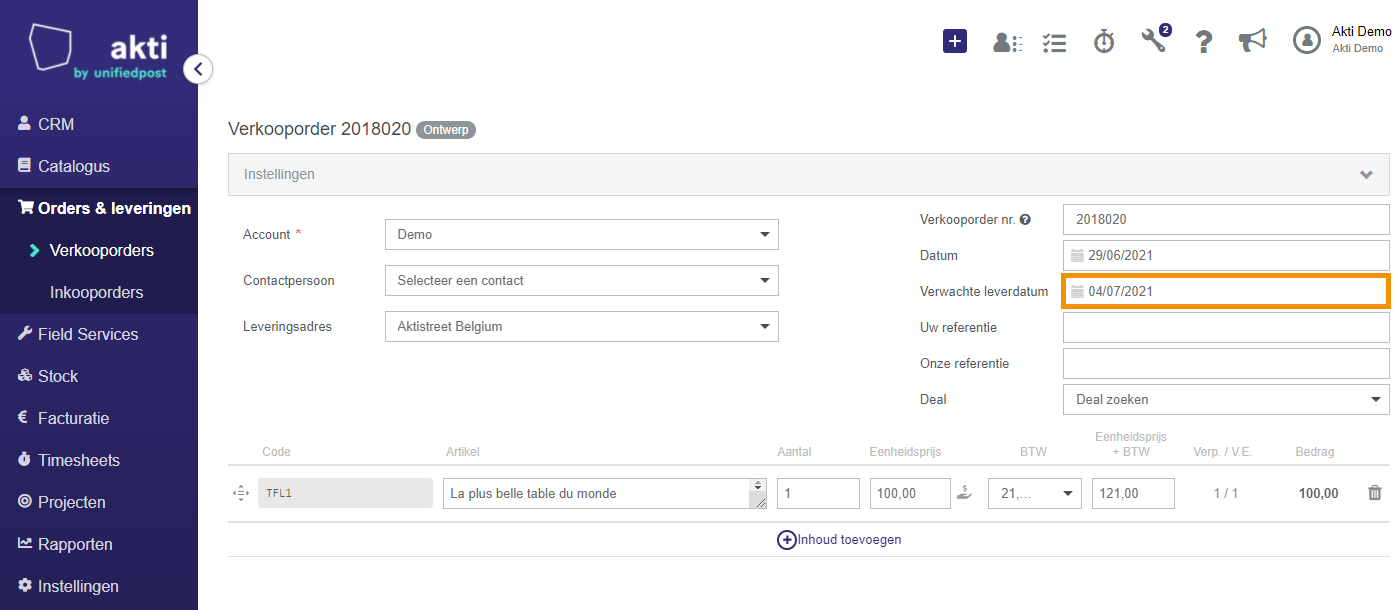
Task: Click the Akti Demo username text
Action: [x=1362, y=32]
